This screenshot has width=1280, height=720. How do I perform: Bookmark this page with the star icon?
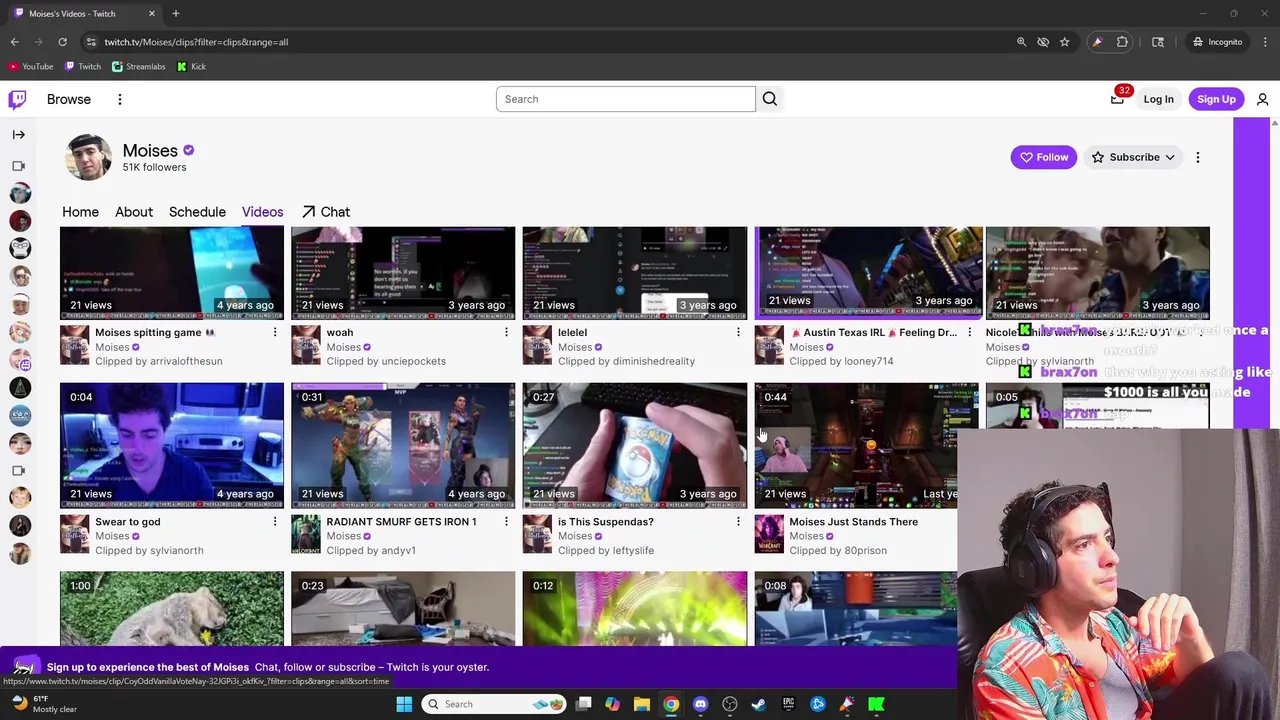[1064, 42]
